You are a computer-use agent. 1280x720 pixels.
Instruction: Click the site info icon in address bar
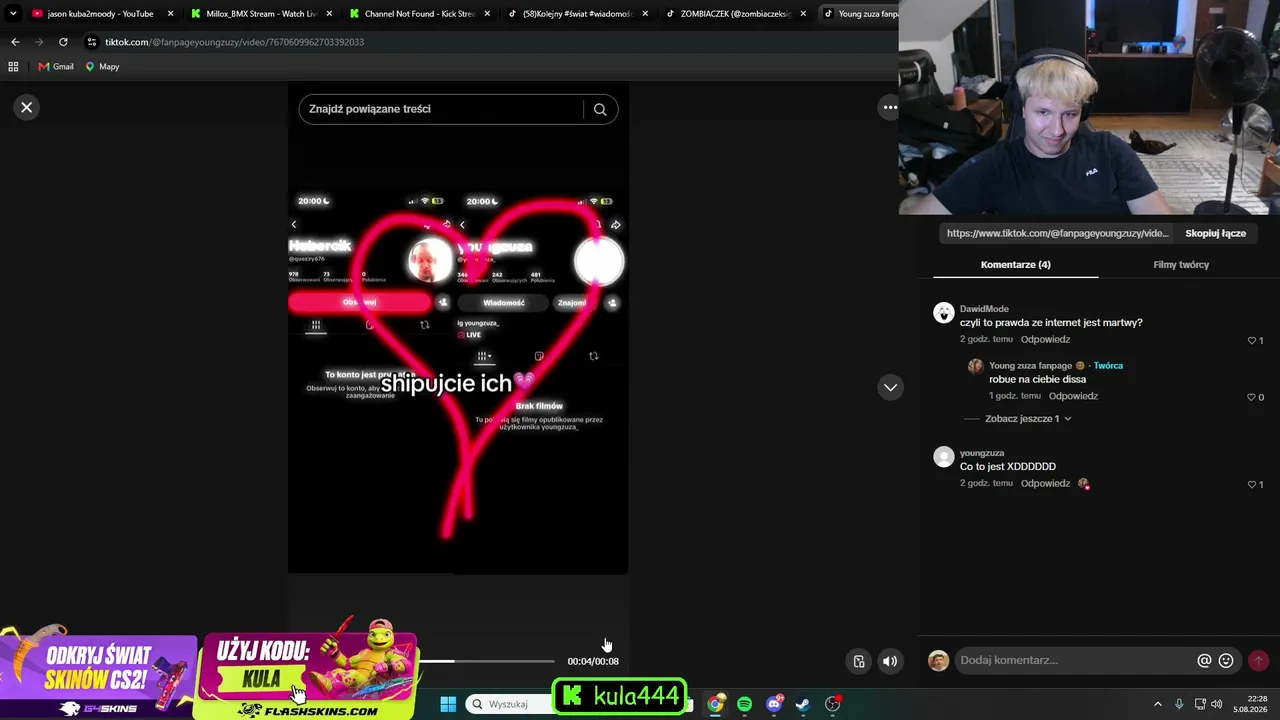[91, 42]
